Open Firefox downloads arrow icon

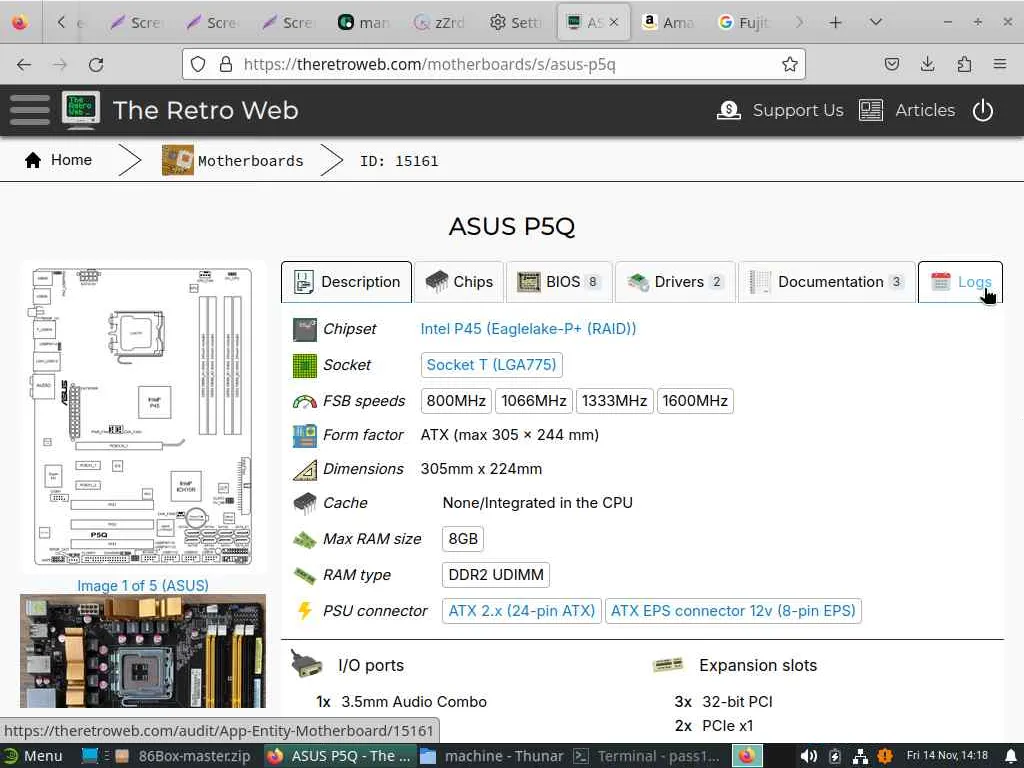pyautogui.click(x=927, y=64)
